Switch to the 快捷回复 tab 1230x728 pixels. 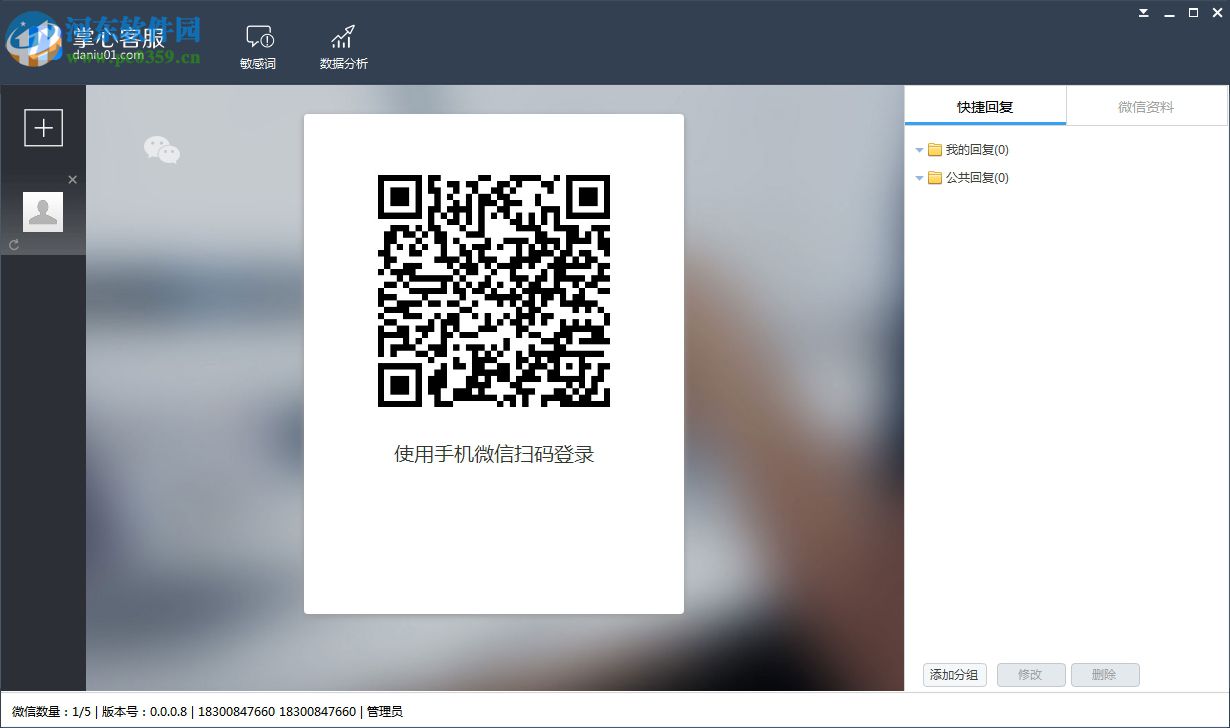click(985, 106)
